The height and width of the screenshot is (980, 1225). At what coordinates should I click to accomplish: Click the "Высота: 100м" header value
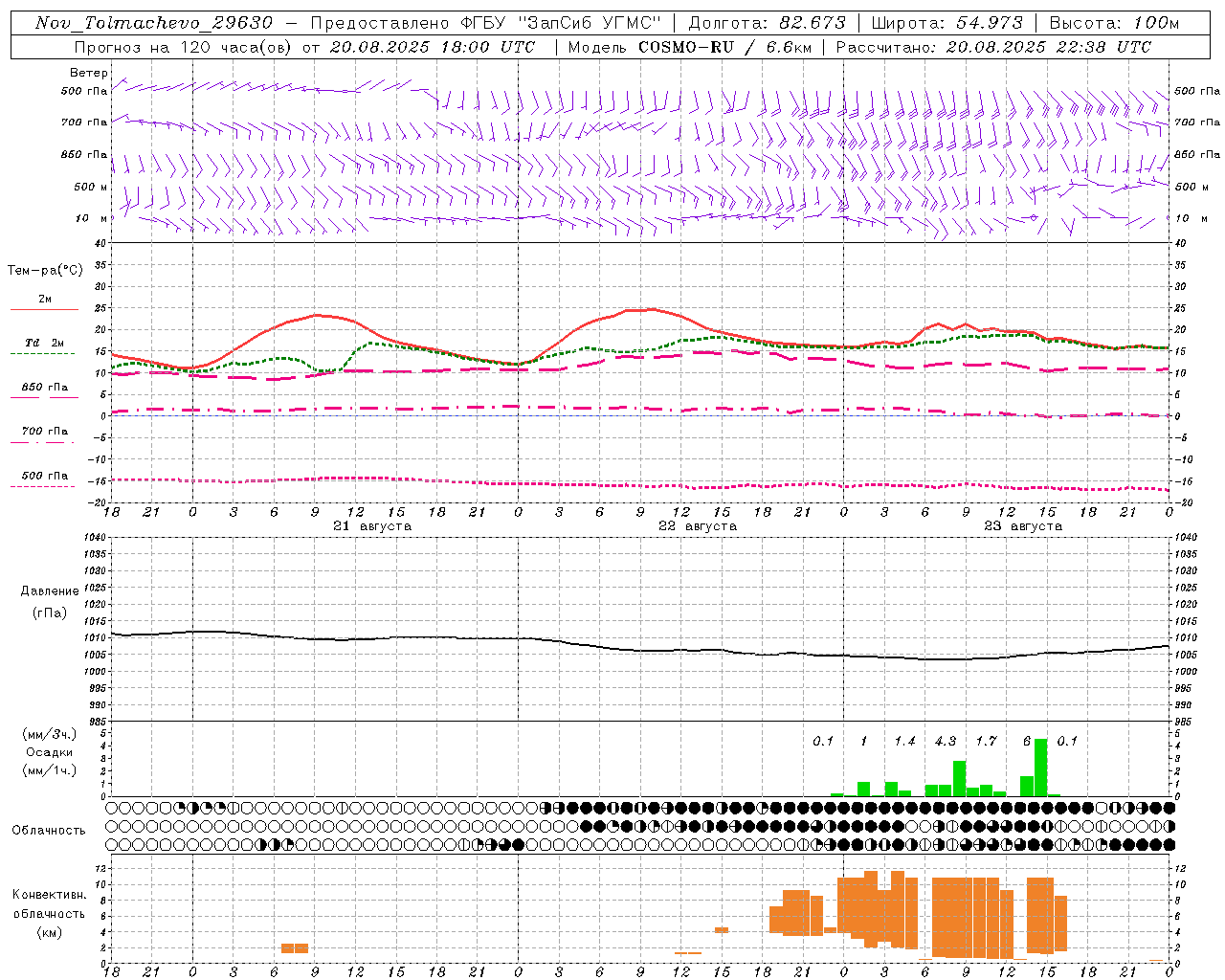pyautogui.click(x=1114, y=23)
